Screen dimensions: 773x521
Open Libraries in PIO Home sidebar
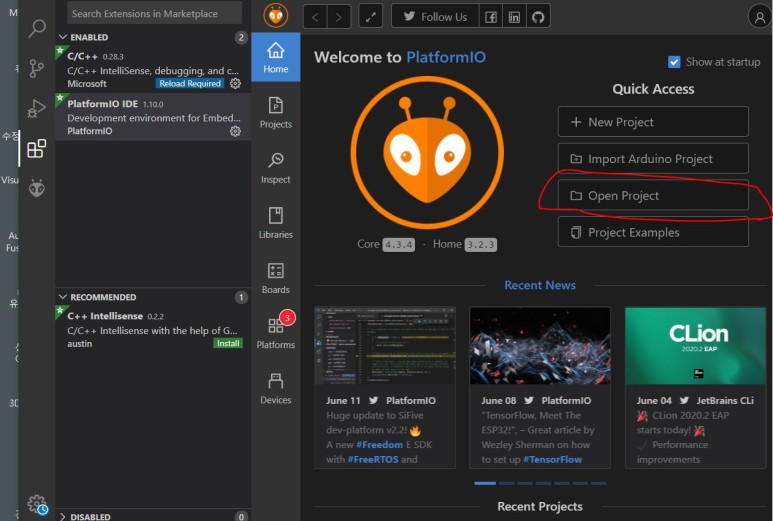click(276, 223)
